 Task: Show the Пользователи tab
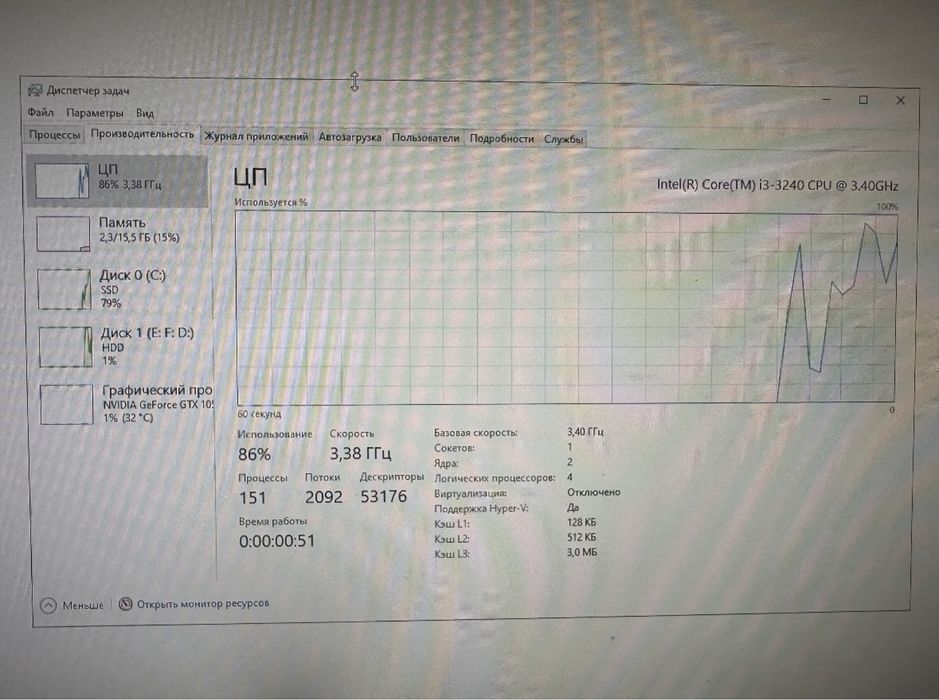pos(425,138)
